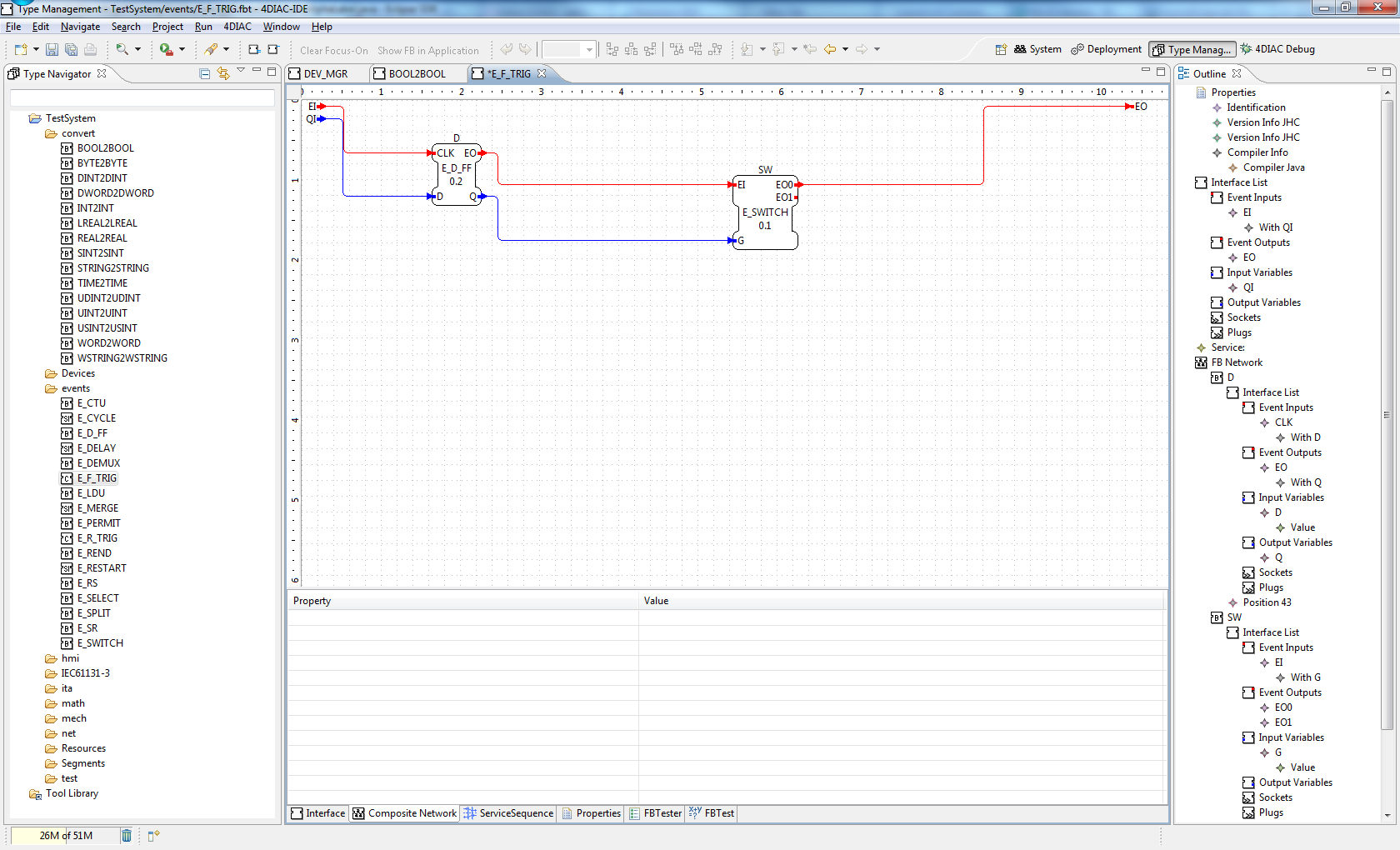Screen dimensions: 1400x850
Task: Open Forward history dropdown arrow
Action: (x=877, y=50)
